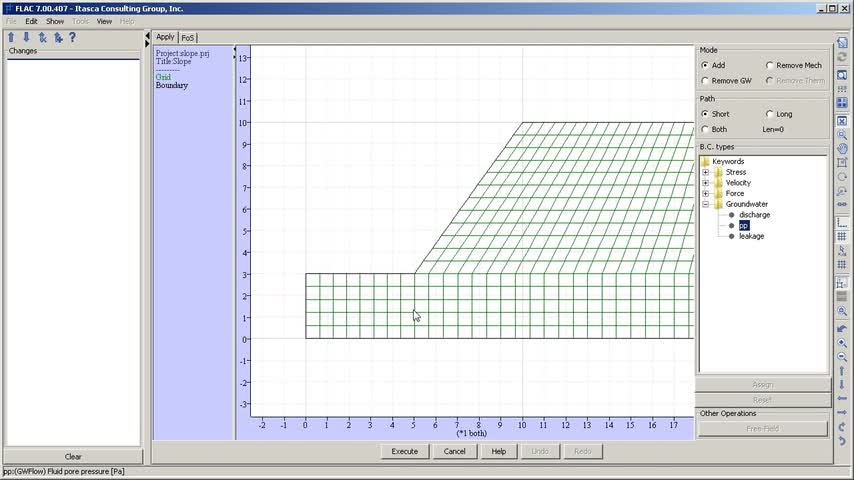The height and width of the screenshot is (480, 854).
Task: Expand the Velocity keyword folder
Action: coord(705,183)
